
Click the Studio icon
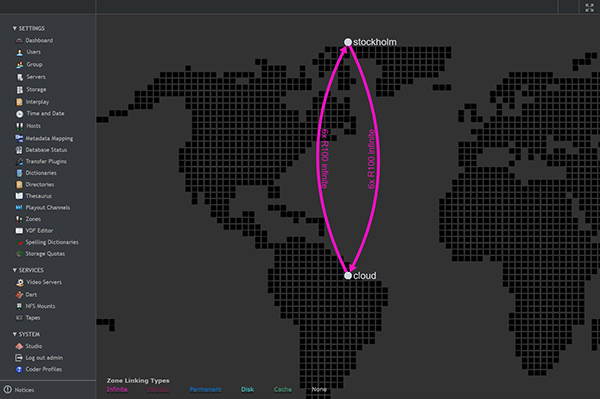point(19,346)
